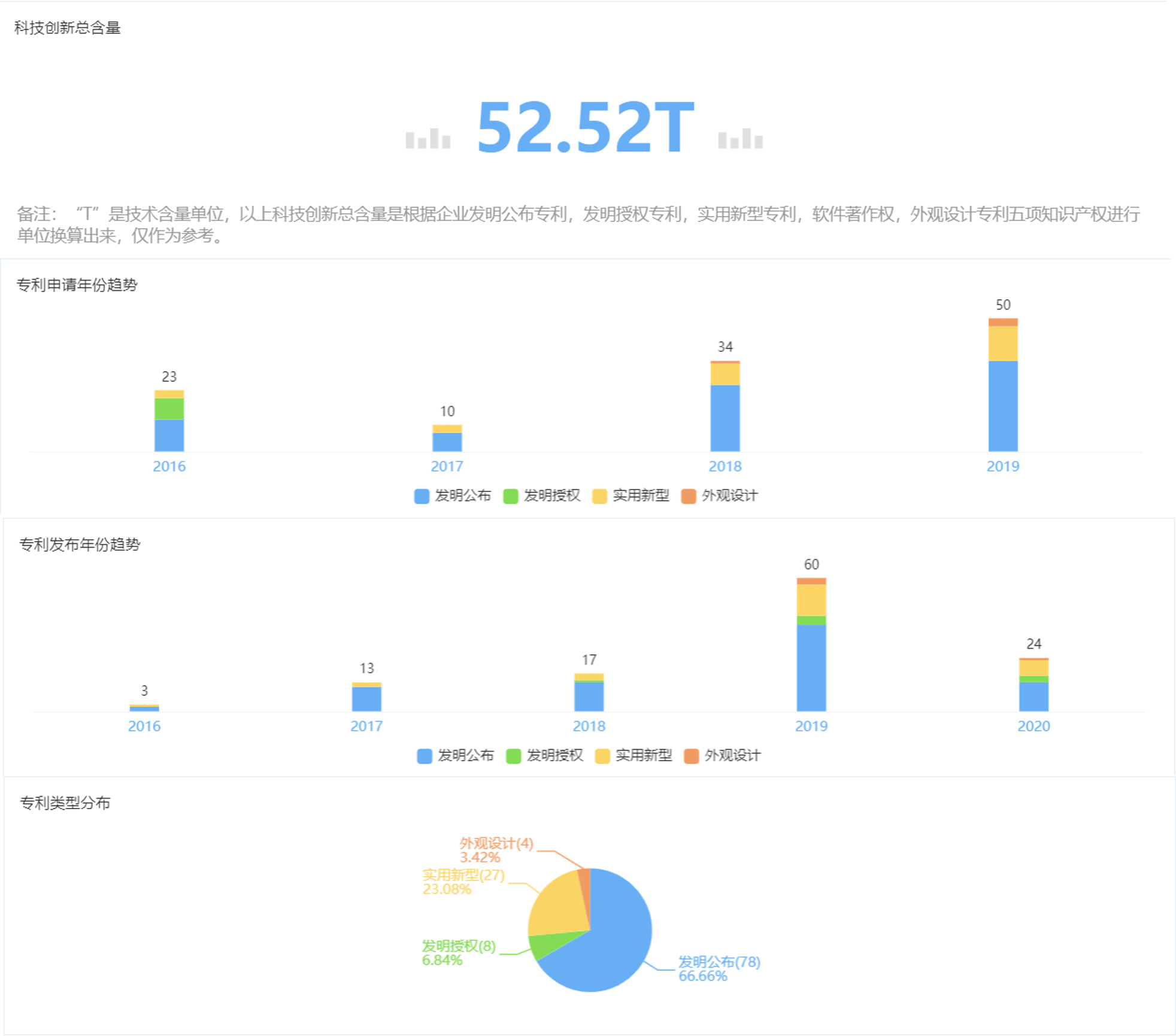Viewport: 1176px width, 1036px height.
Task: Click the 2020 publication bar labeled 24
Action: (x=1034, y=685)
